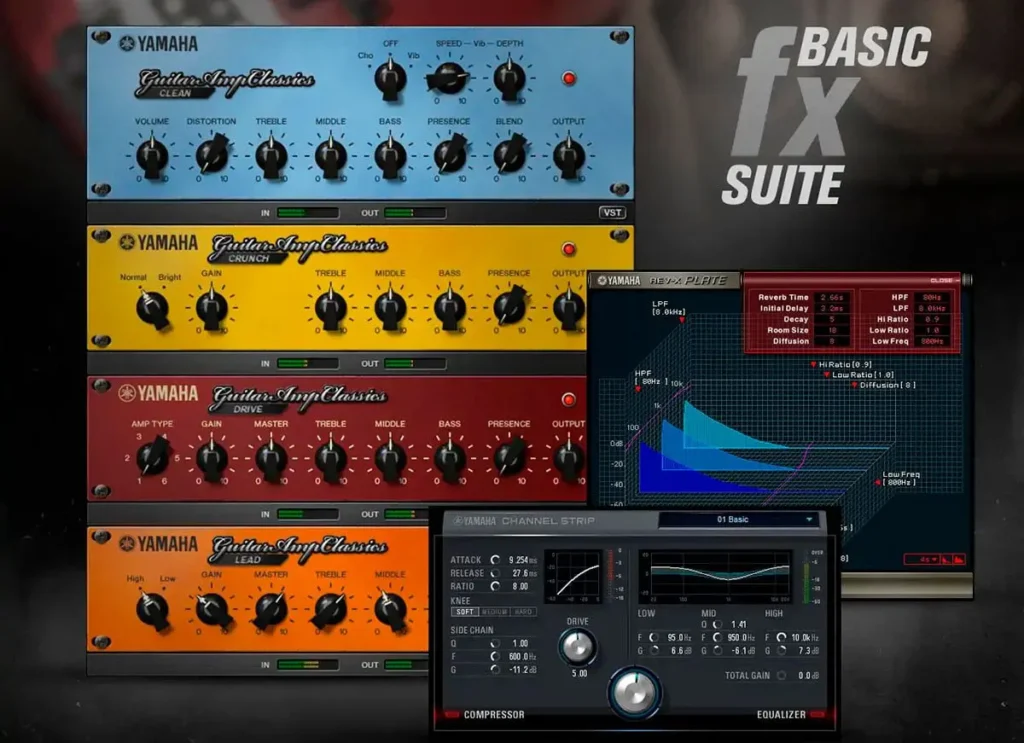Adjust the Clean amp BASS knob
1024x743 pixels.
click(x=390, y=157)
